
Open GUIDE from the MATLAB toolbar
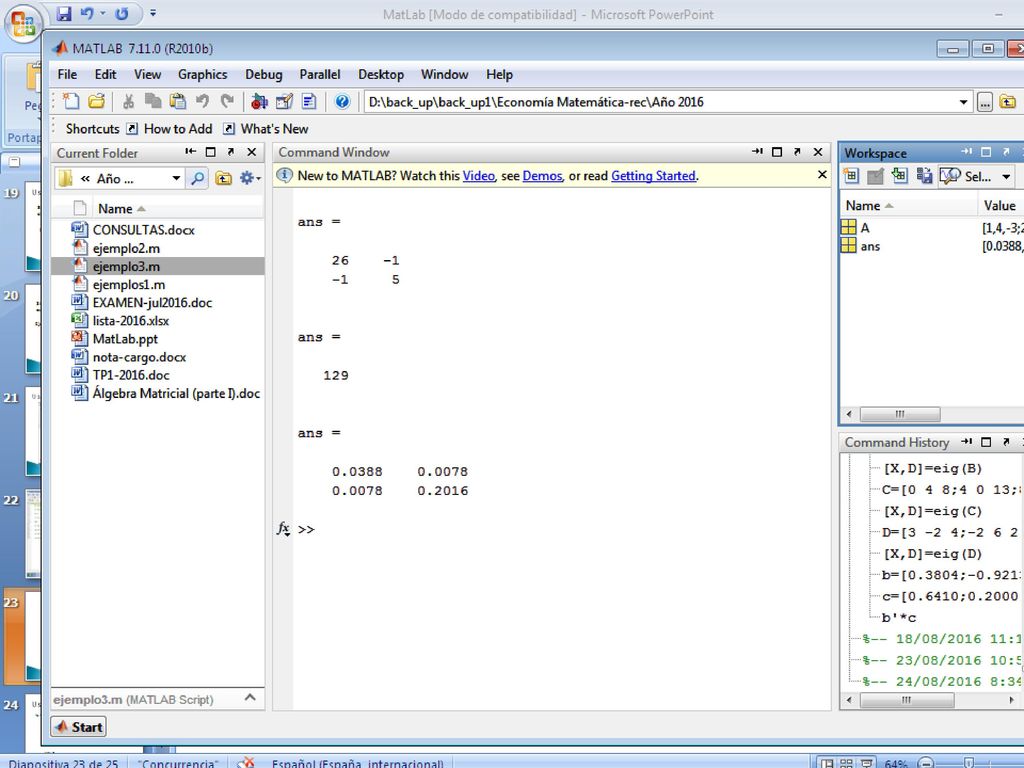click(284, 101)
